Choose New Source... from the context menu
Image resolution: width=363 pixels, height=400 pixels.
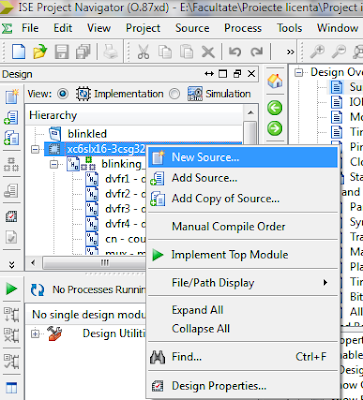[243, 157]
